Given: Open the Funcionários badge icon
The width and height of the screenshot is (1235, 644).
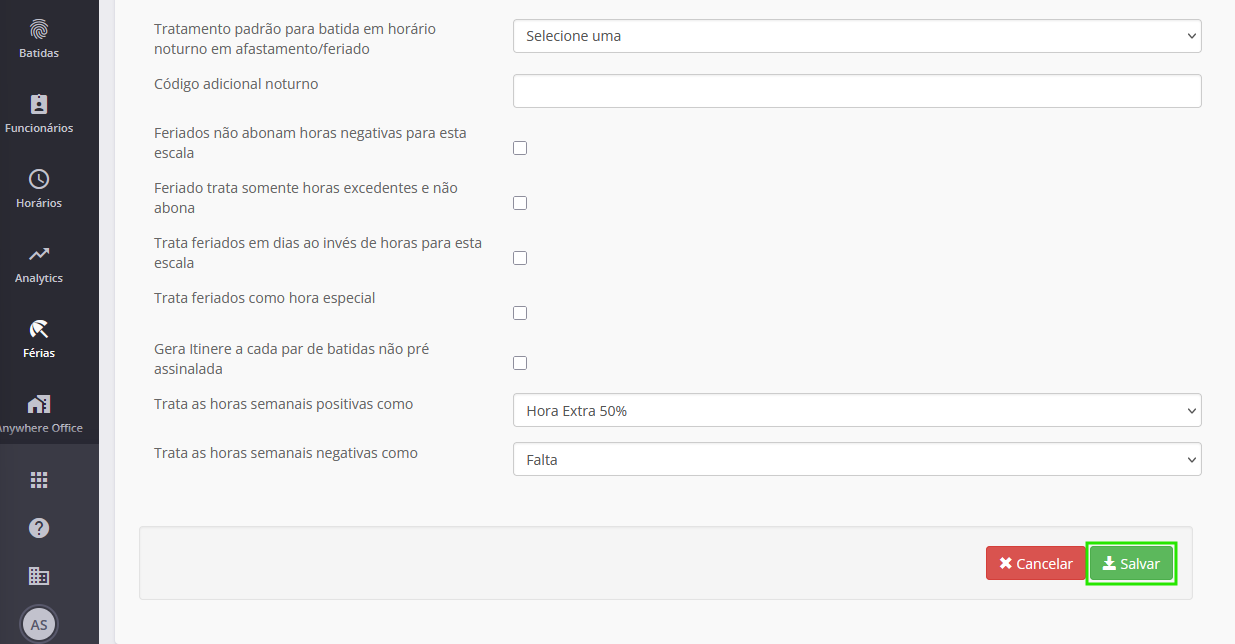Looking at the screenshot, I should tap(39, 104).
